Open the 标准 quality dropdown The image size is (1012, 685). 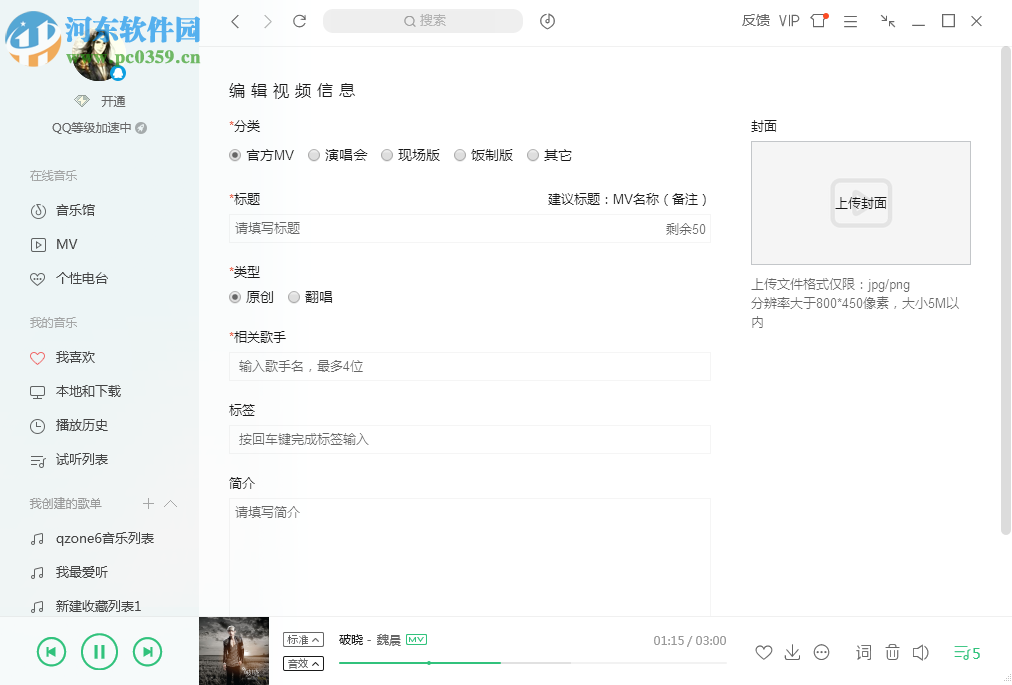(303, 638)
